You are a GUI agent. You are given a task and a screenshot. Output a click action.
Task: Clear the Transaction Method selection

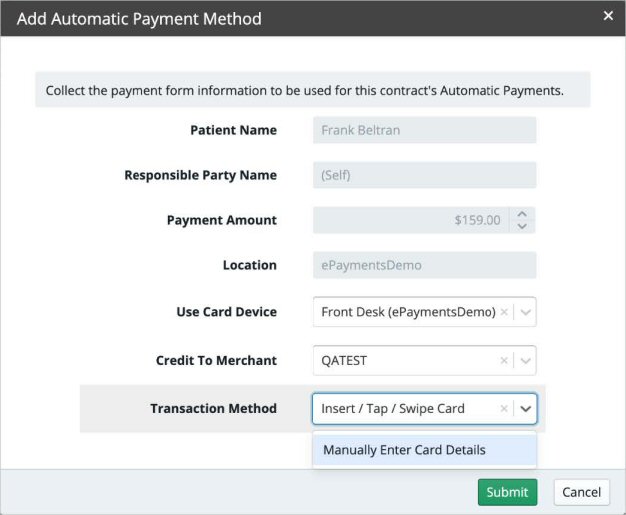coord(504,408)
